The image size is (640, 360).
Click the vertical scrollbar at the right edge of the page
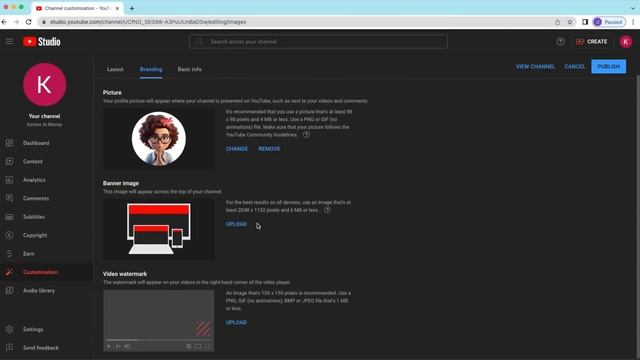pos(638,217)
